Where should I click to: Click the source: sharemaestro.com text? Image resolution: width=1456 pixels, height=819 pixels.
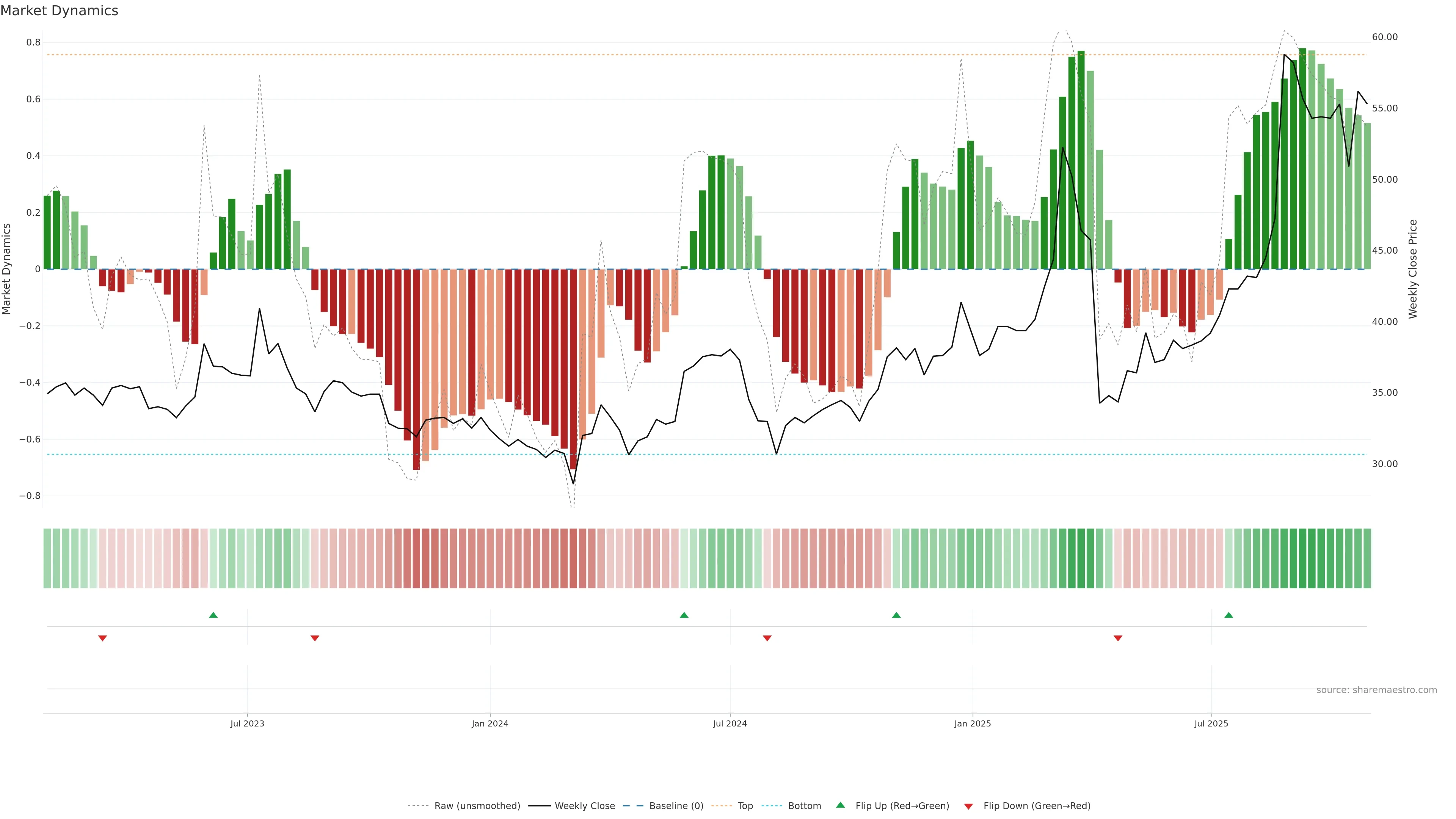[1376, 690]
